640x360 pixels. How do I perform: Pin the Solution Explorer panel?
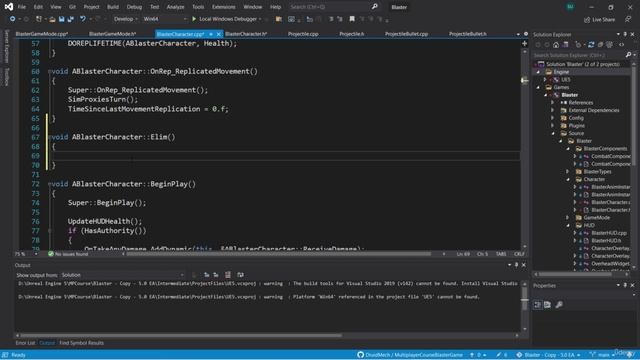click(625, 34)
